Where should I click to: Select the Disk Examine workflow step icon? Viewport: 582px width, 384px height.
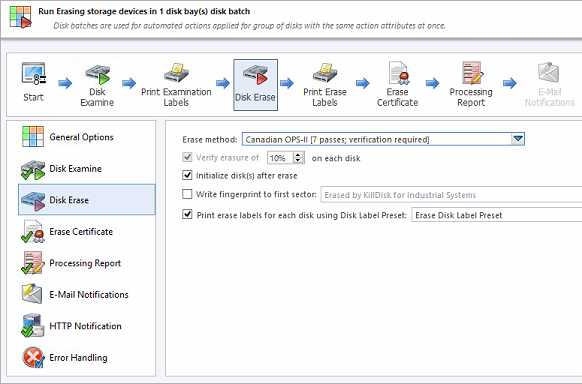97,74
